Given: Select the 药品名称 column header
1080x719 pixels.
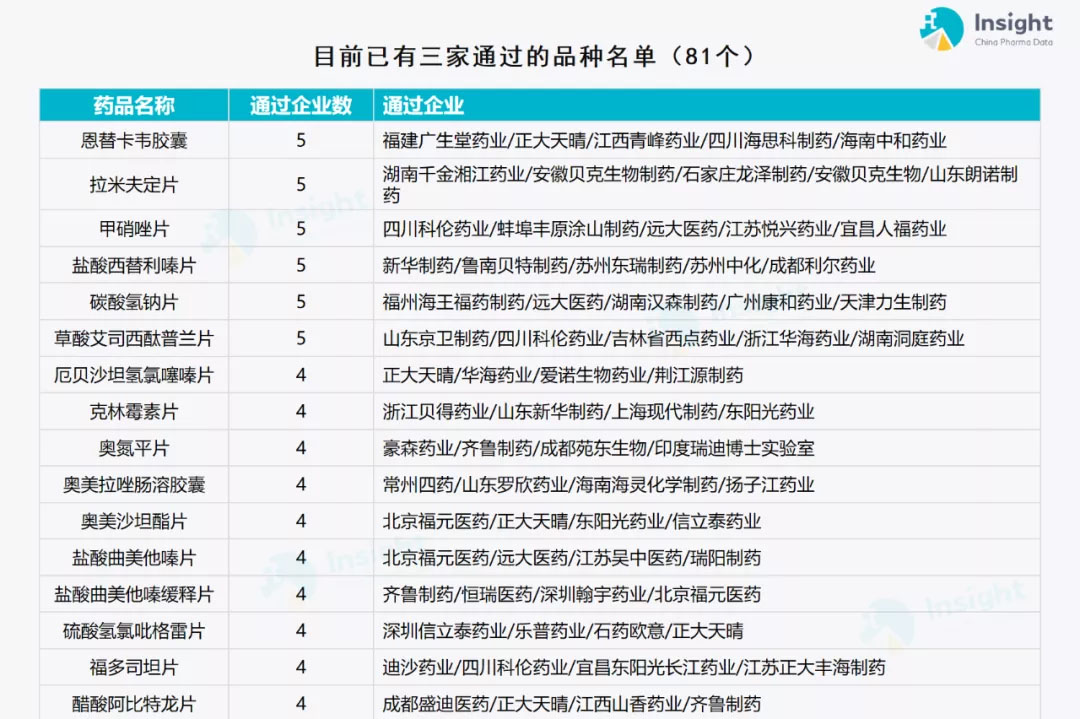Looking at the screenshot, I should tap(134, 106).
